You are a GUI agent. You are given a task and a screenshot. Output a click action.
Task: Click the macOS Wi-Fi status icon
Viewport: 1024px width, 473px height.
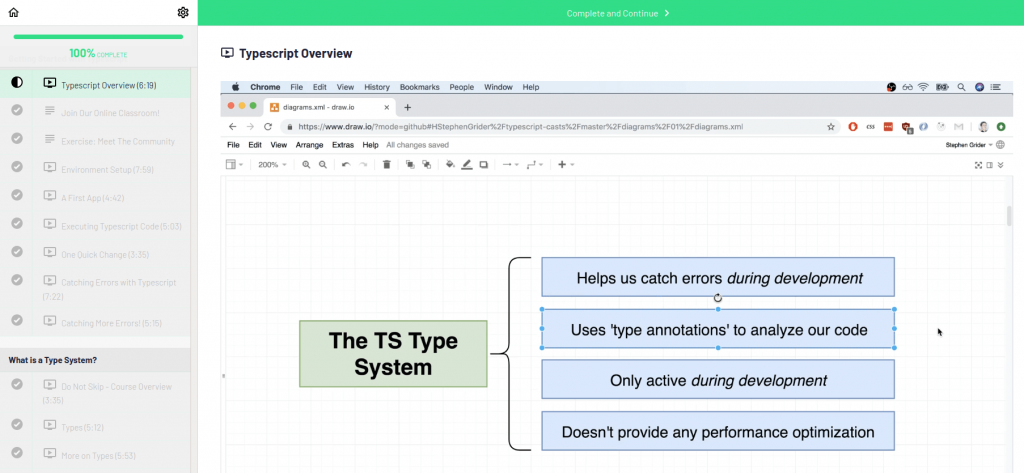[923, 87]
